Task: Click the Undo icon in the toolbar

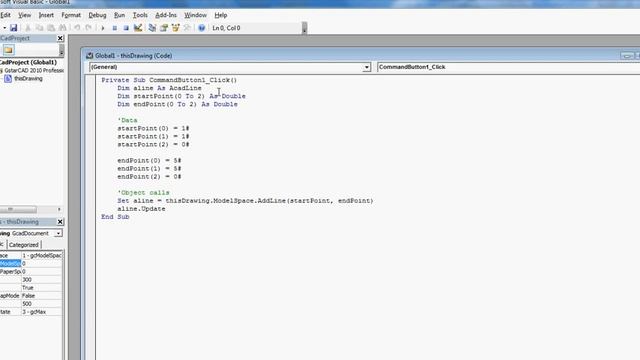Action: [77, 28]
